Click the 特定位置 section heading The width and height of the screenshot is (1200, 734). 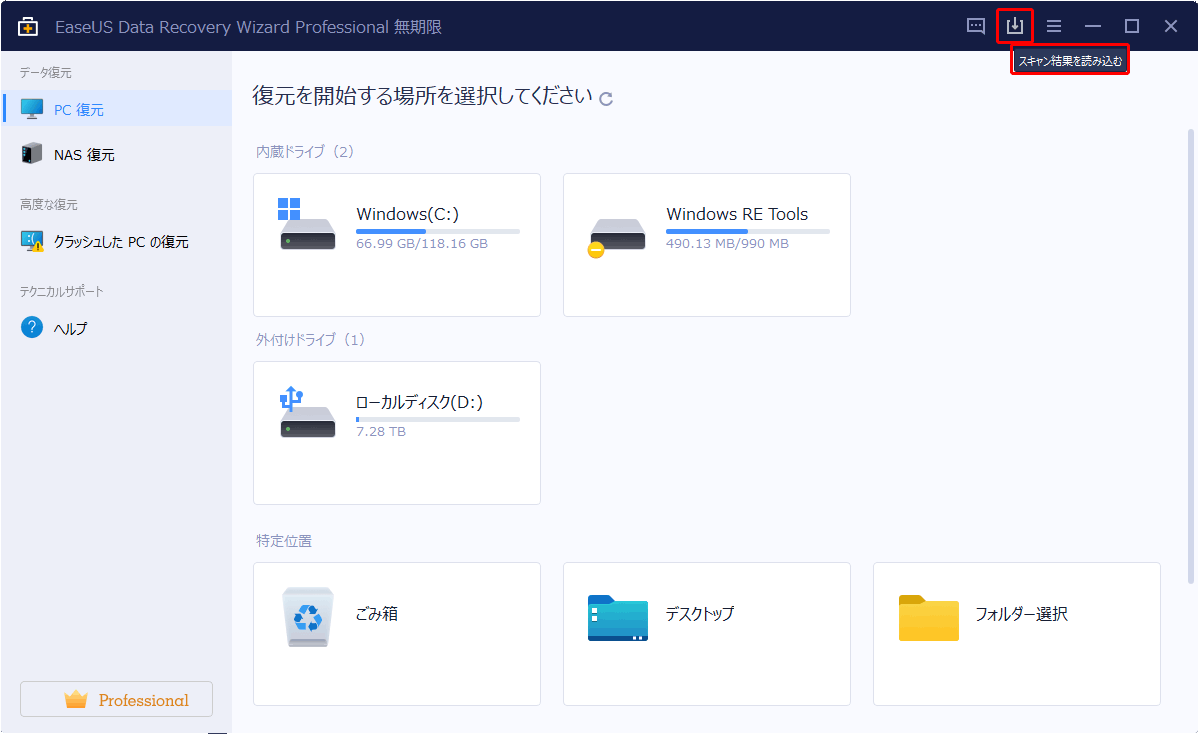click(284, 541)
